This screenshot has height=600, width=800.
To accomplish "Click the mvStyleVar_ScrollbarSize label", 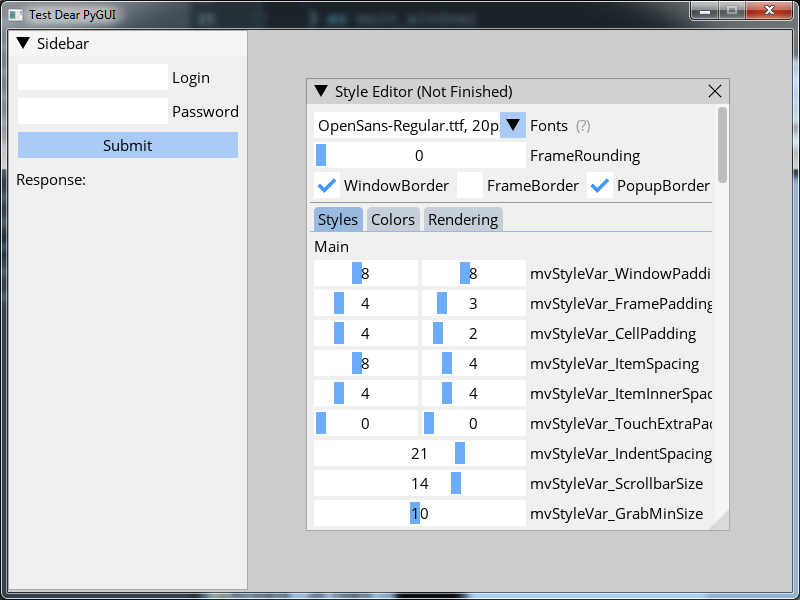I will coord(616,483).
